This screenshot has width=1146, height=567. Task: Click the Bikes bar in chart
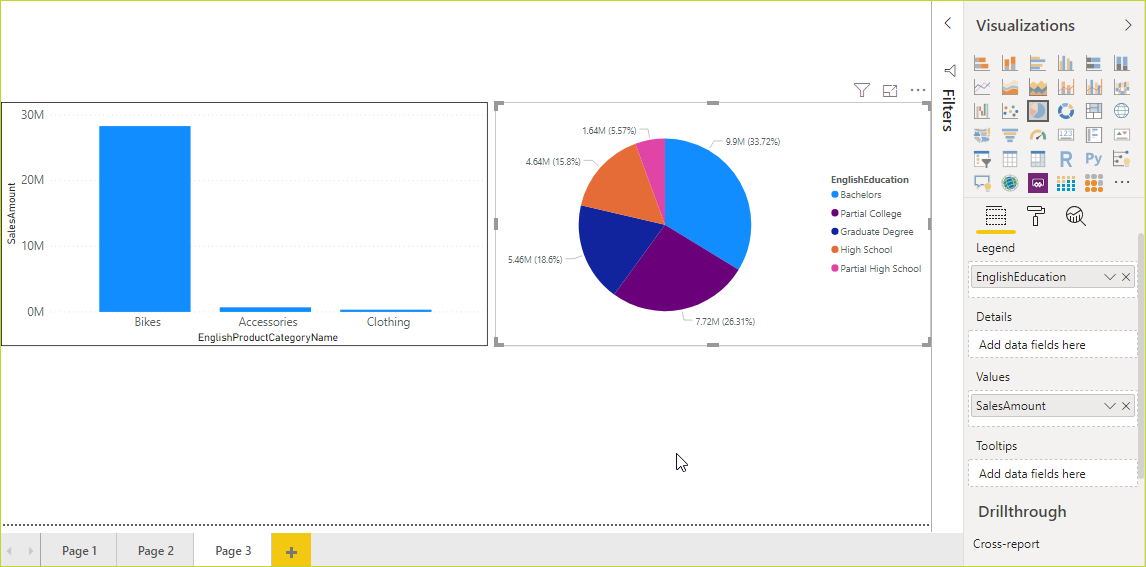tap(145, 218)
